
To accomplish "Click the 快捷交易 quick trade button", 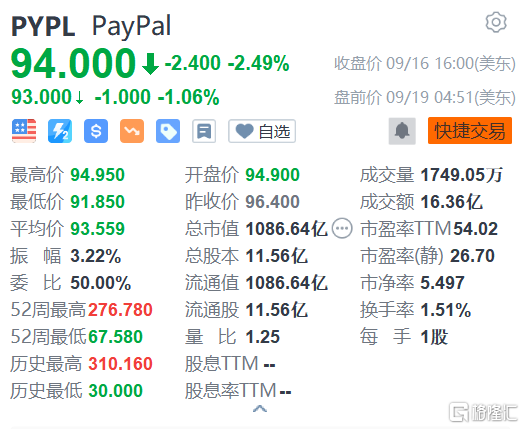I will 470,131.
